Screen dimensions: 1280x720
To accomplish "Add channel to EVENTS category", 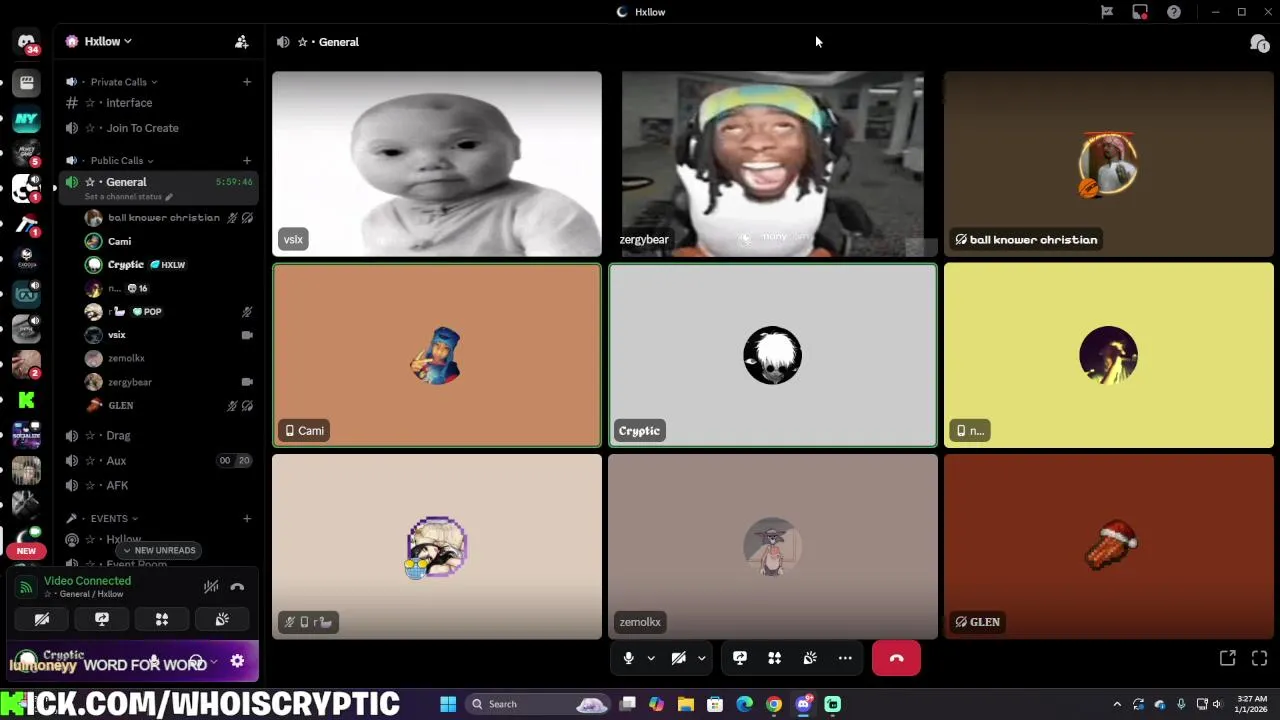I will point(247,518).
